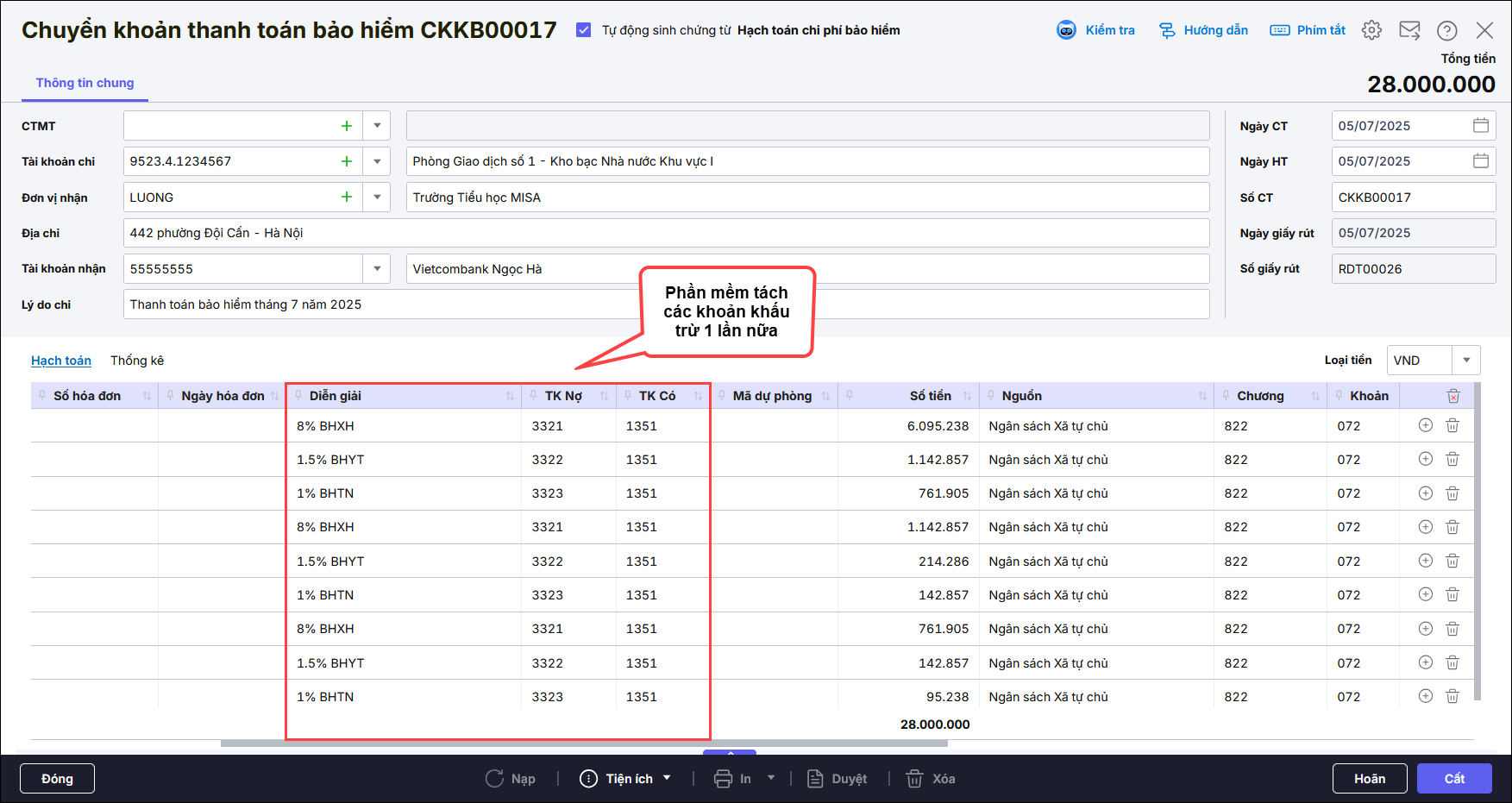Add new Tài khoản chi with plus icon

[347, 161]
